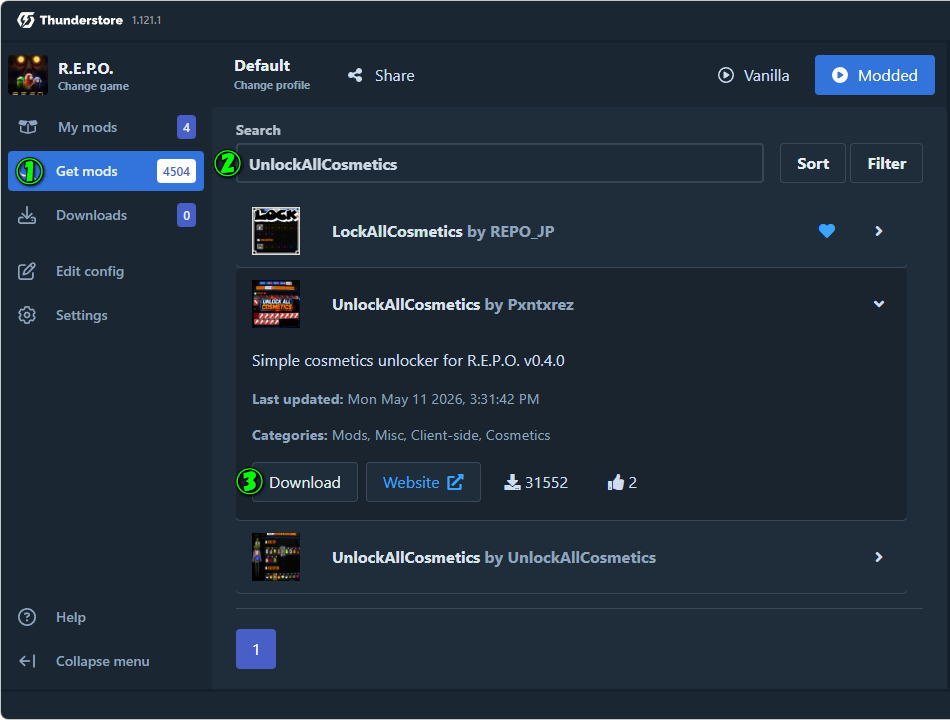Click the Edit config pencil icon
The image size is (950, 720).
point(27,271)
